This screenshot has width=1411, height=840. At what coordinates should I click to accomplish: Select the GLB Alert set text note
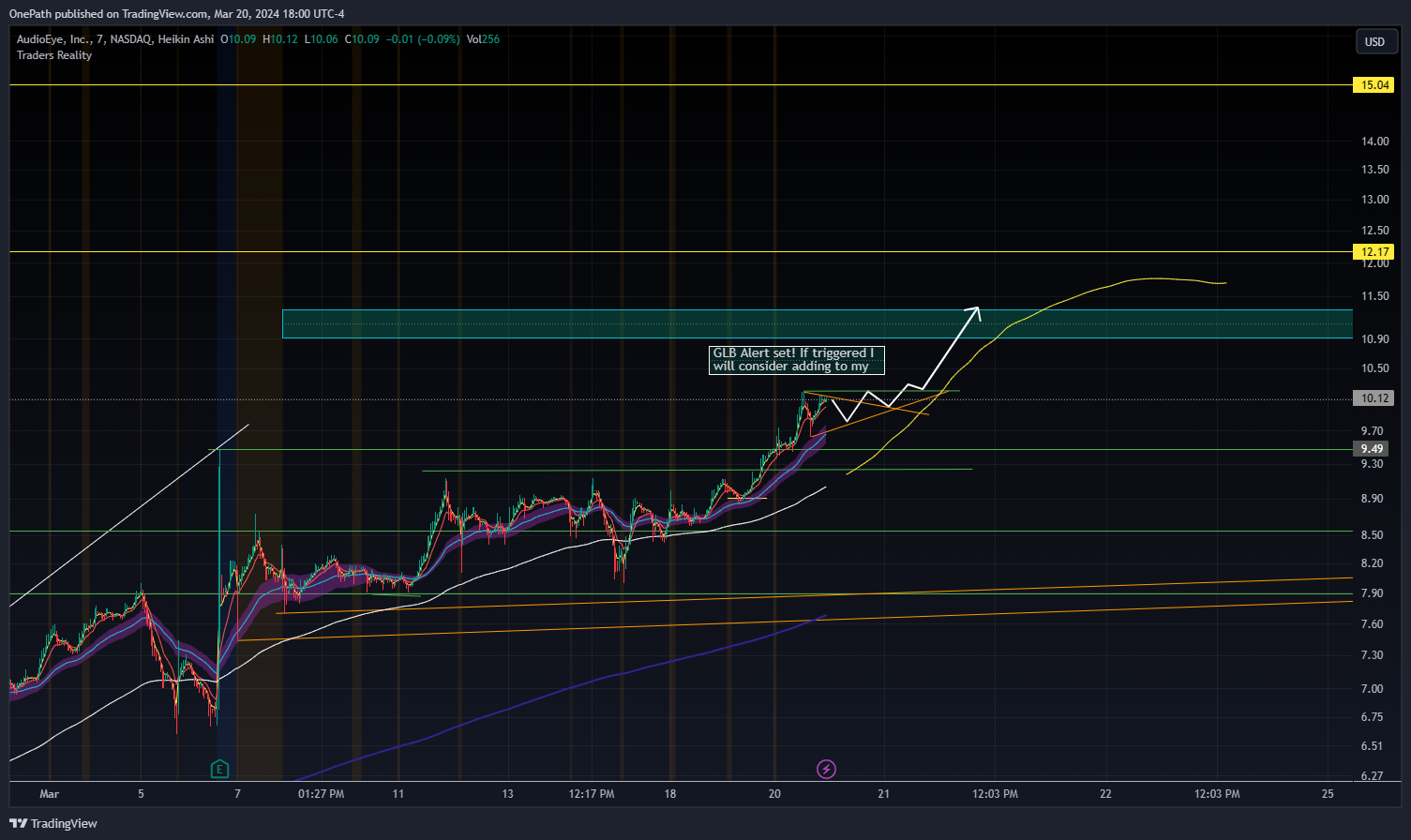click(797, 360)
